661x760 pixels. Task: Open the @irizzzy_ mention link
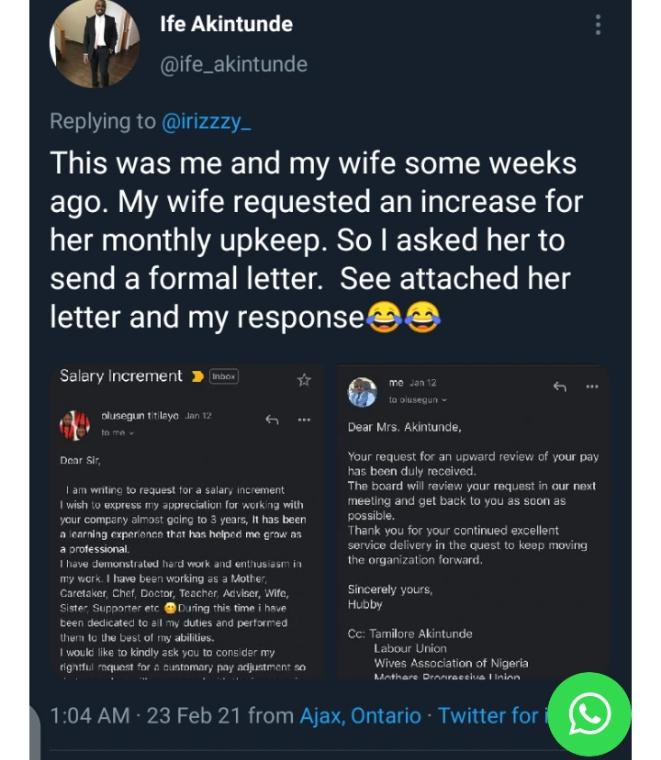(x=207, y=121)
